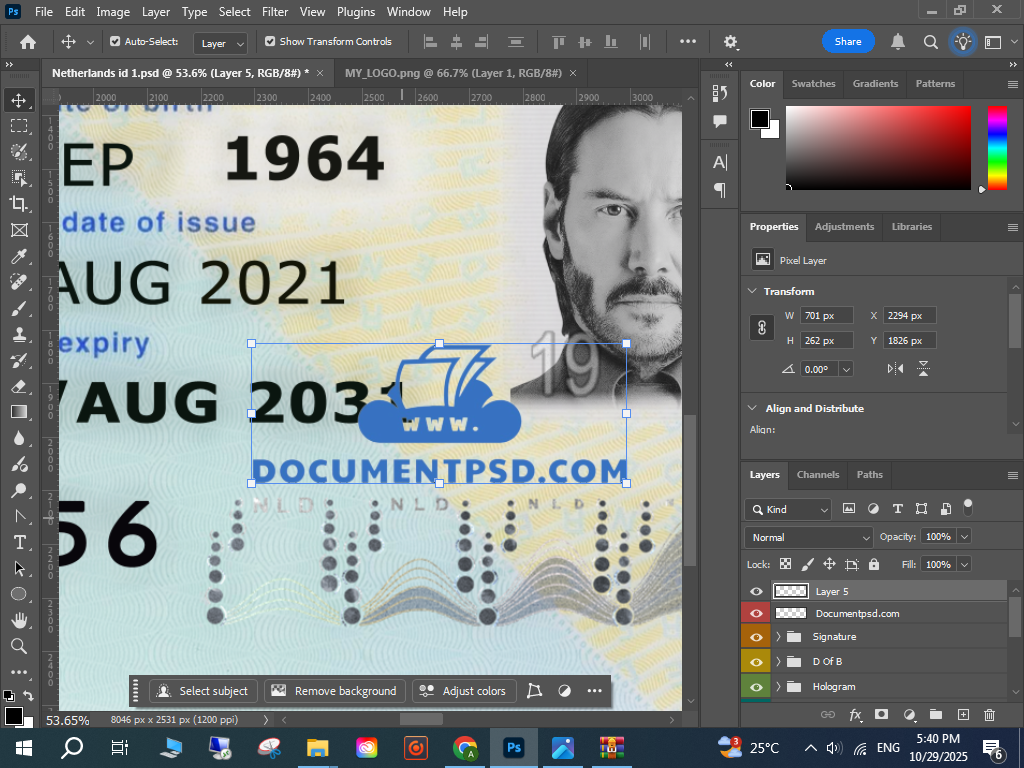Expand the Hologram layer group
Screen dimensions: 1024x768
778,687
